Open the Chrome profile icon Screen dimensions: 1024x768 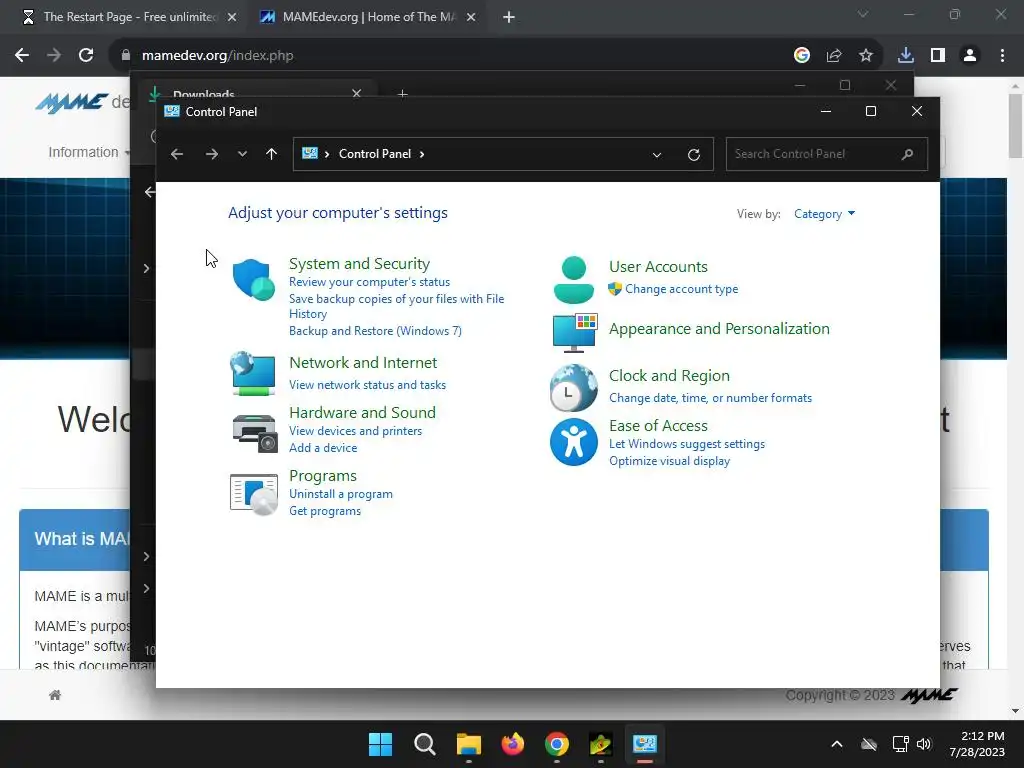[970, 56]
